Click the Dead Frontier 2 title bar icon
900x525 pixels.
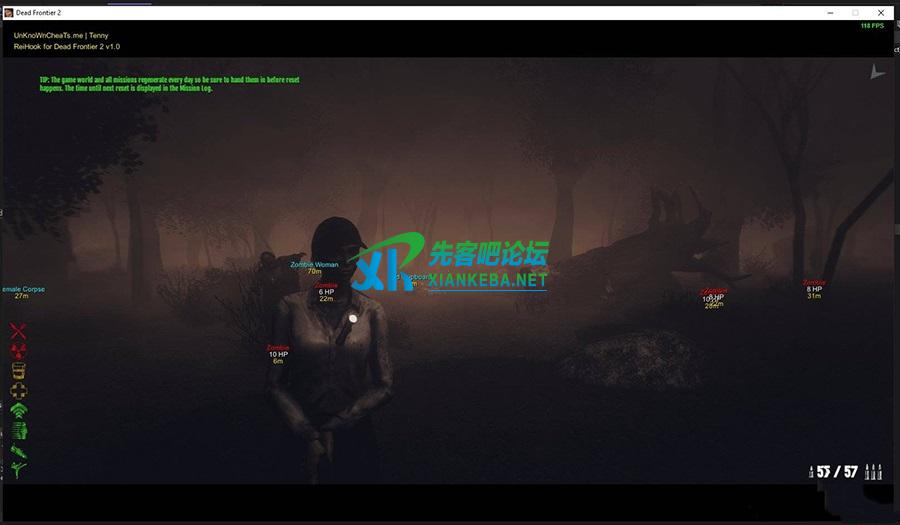pos(8,12)
